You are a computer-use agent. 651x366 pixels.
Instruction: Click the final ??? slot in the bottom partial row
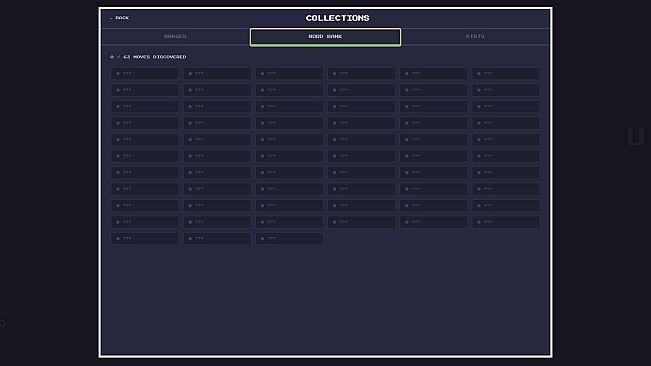click(x=289, y=239)
